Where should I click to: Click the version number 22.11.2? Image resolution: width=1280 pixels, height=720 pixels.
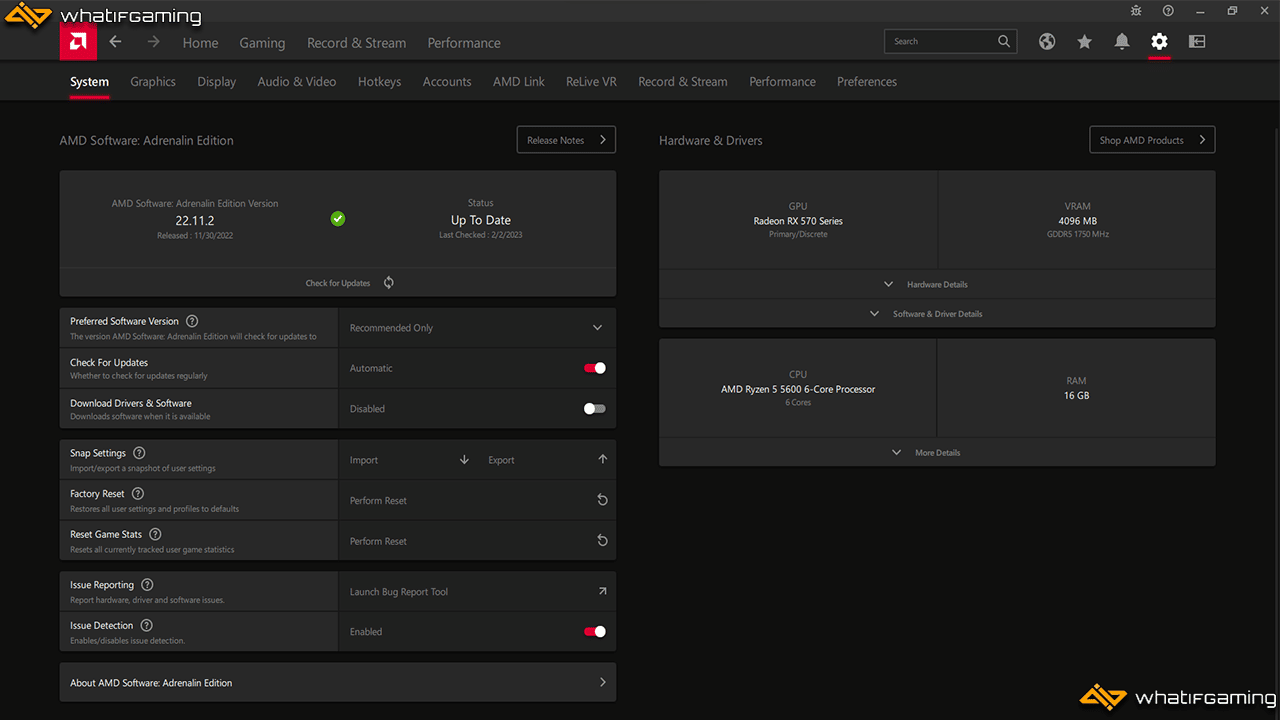(195, 220)
